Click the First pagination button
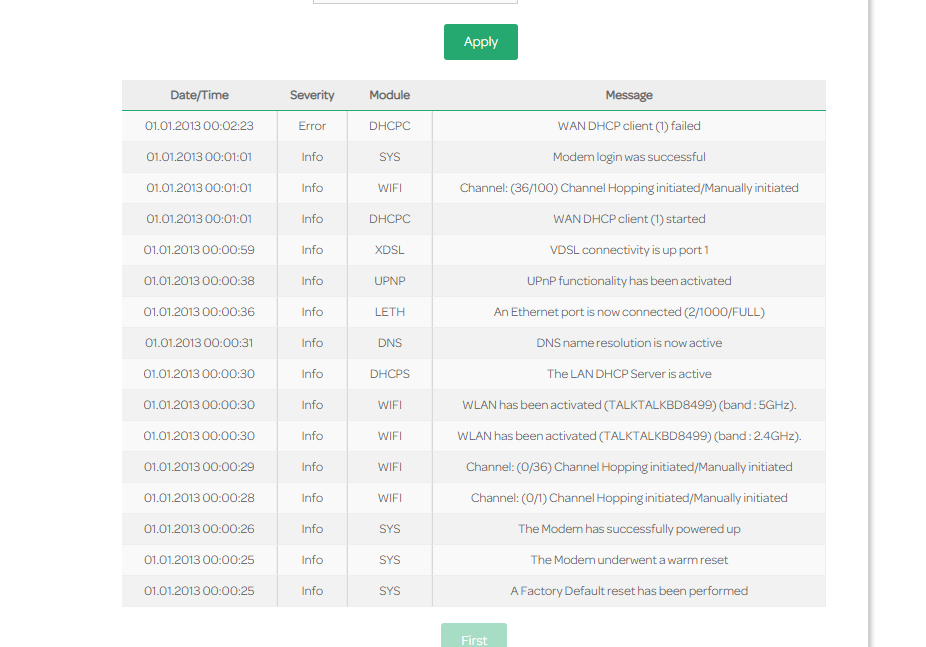Screen dimensions: 926x647 [474, 638]
